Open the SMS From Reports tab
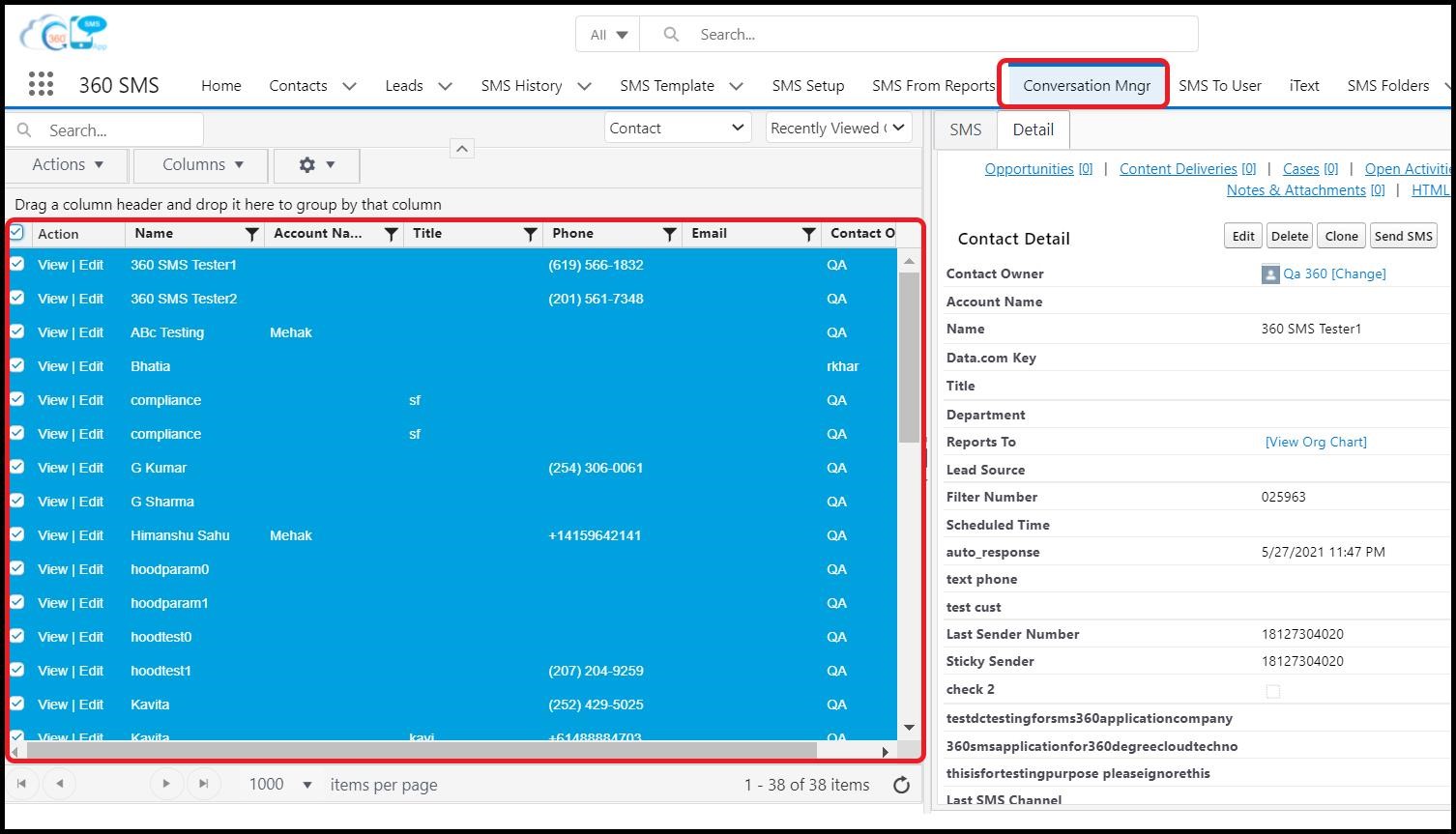Image resolution: width=1456 pixels, height=834 pixels. pyautogui.click(x=933, y=85)
